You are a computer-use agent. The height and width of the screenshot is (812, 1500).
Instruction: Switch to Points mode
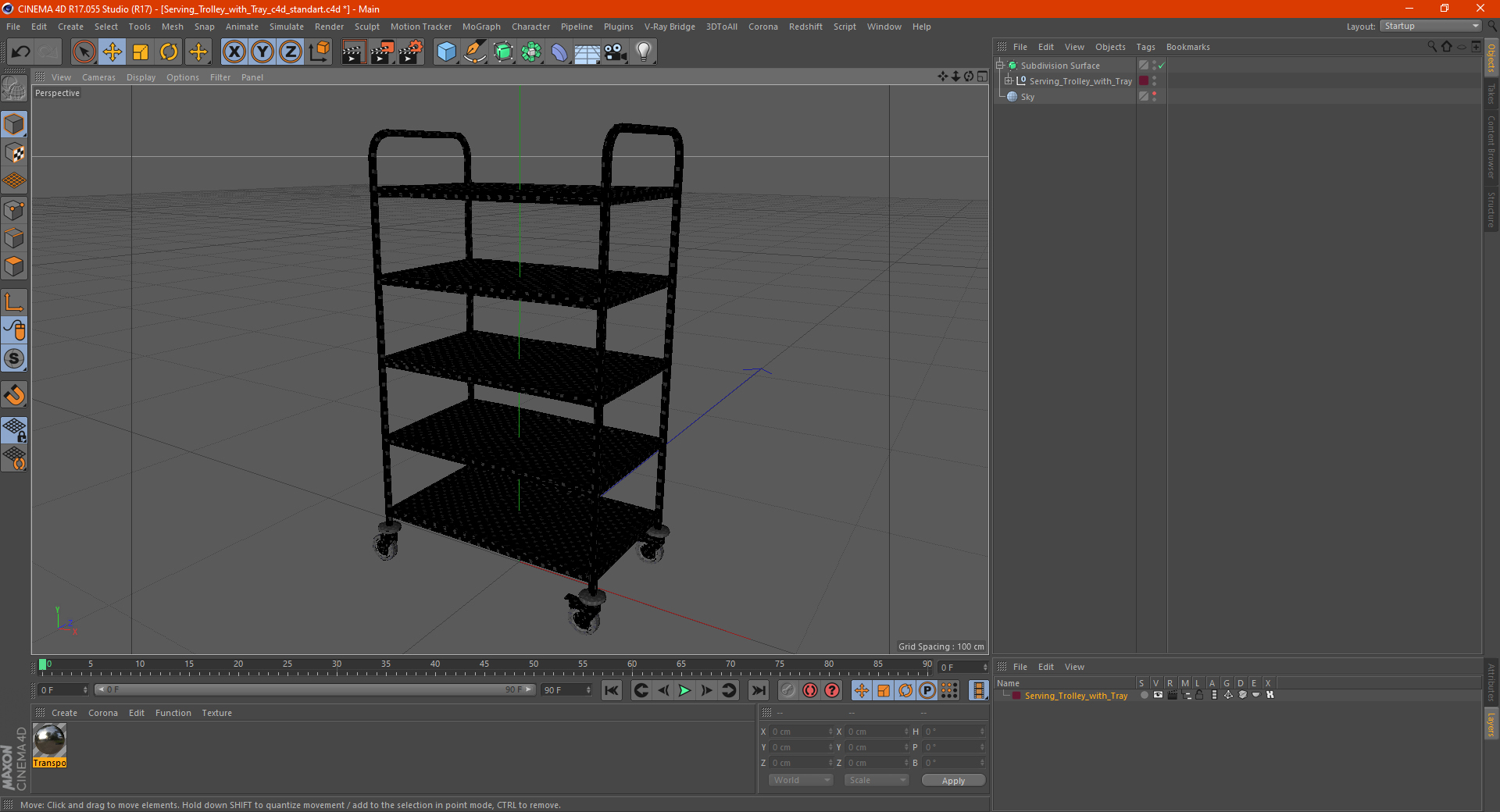(14, 210)
